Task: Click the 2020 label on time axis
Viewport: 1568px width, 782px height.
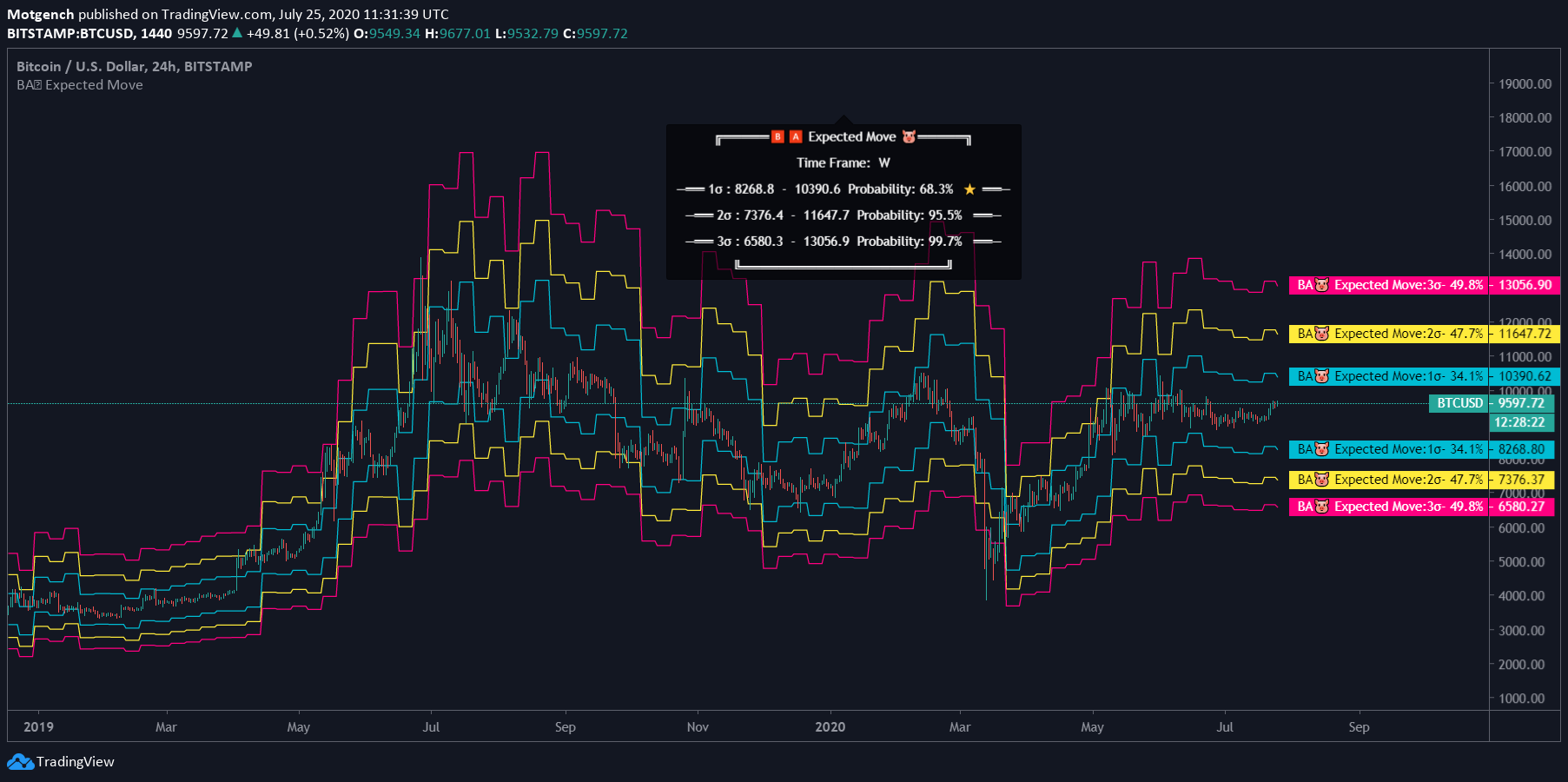Action: (x=830, y=727)
